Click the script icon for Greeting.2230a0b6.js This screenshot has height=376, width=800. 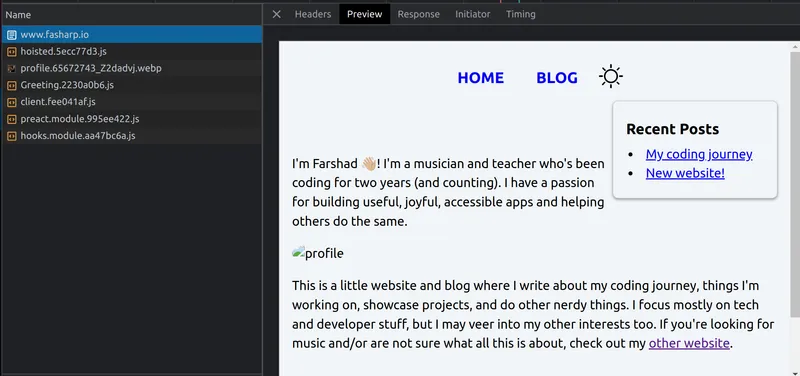12,85
